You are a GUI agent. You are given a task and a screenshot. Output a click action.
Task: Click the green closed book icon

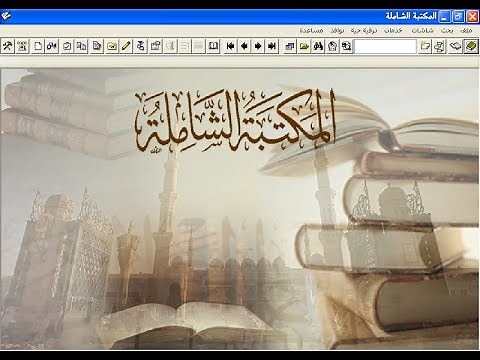[470, 46]
